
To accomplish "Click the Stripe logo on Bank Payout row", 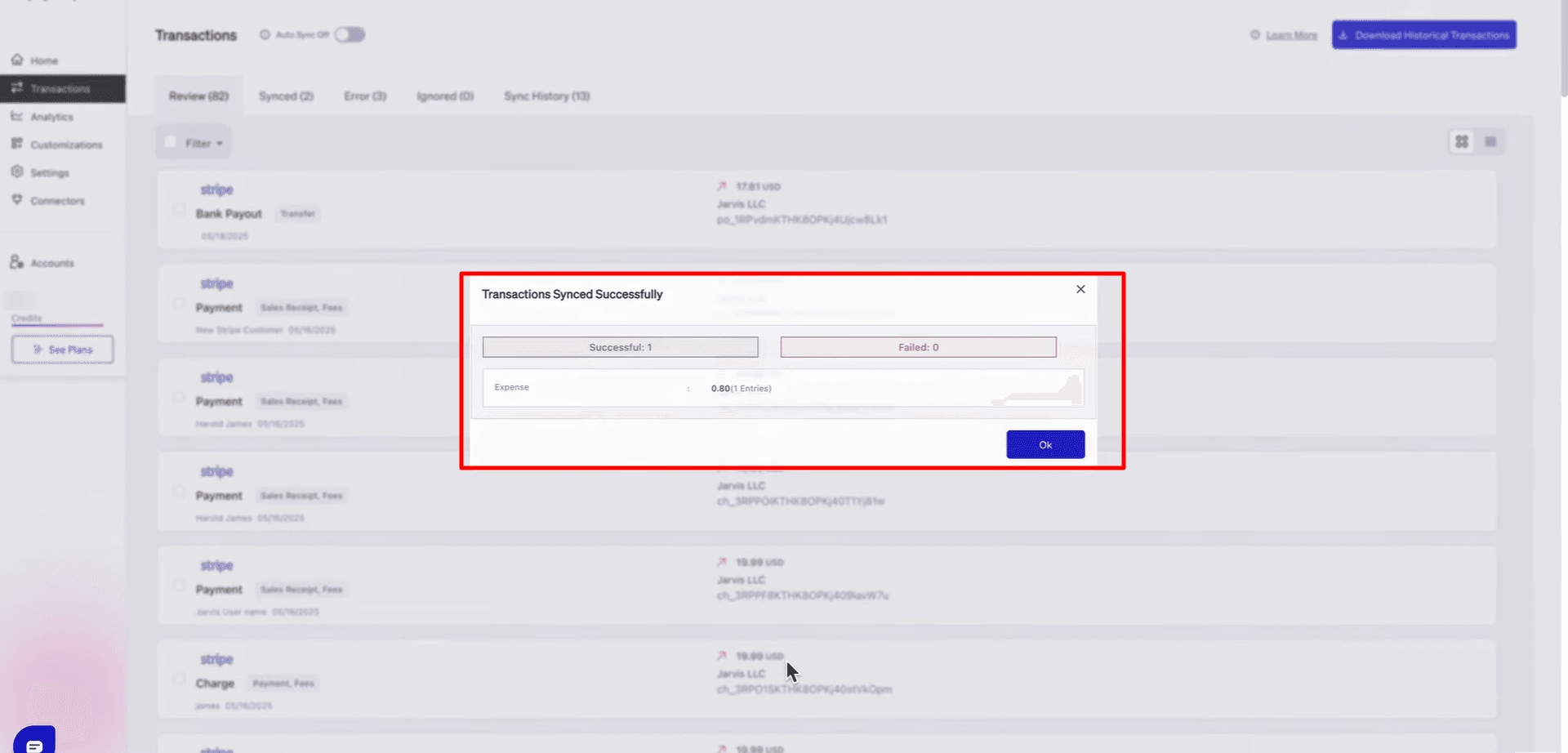I will (x=216, y=189).
